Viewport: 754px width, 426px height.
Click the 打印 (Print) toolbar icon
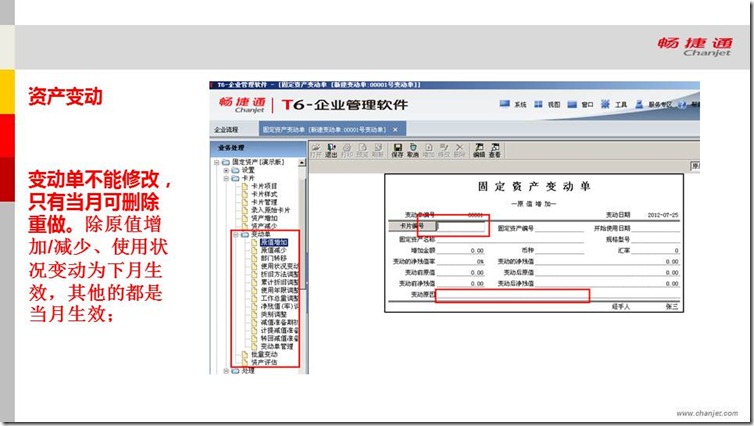[347, 150]
